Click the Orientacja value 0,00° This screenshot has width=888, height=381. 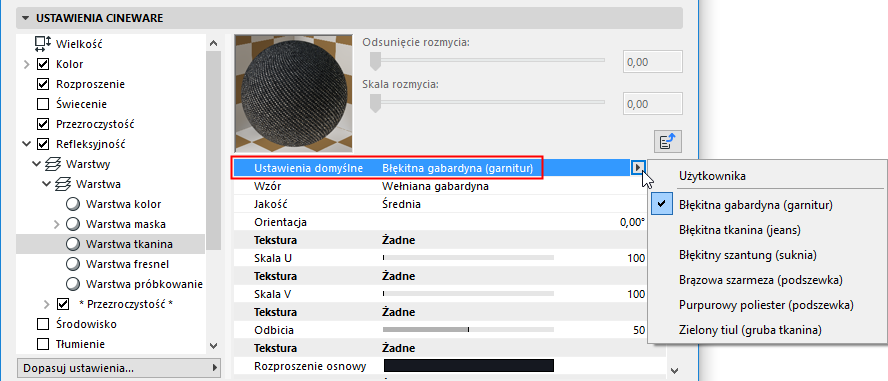[633, 222]
